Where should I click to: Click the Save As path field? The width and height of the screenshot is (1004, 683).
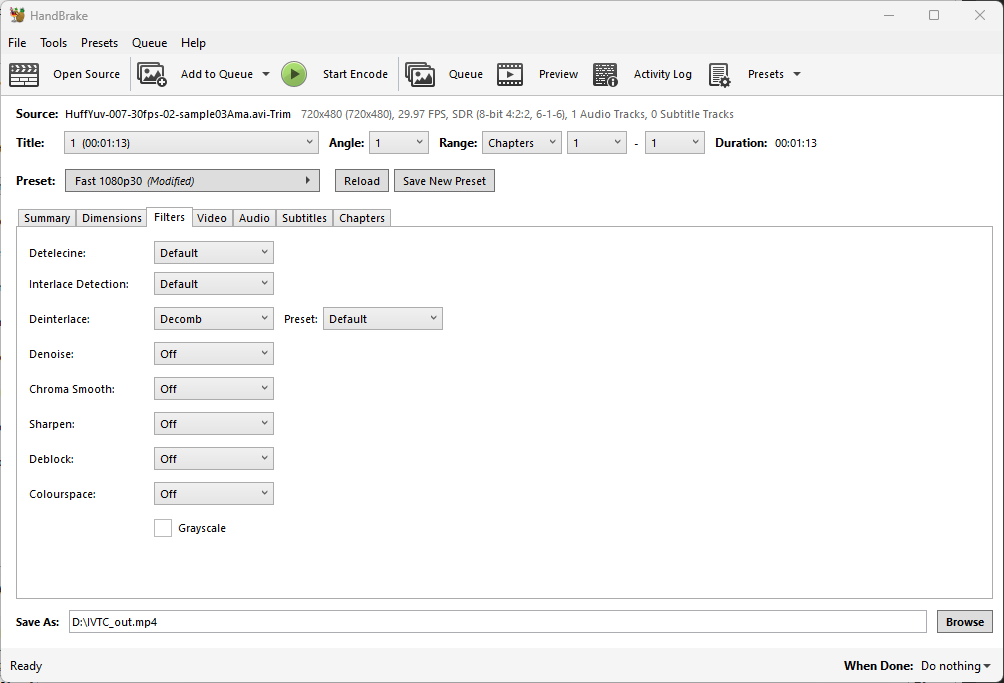(x=498, y=622)
